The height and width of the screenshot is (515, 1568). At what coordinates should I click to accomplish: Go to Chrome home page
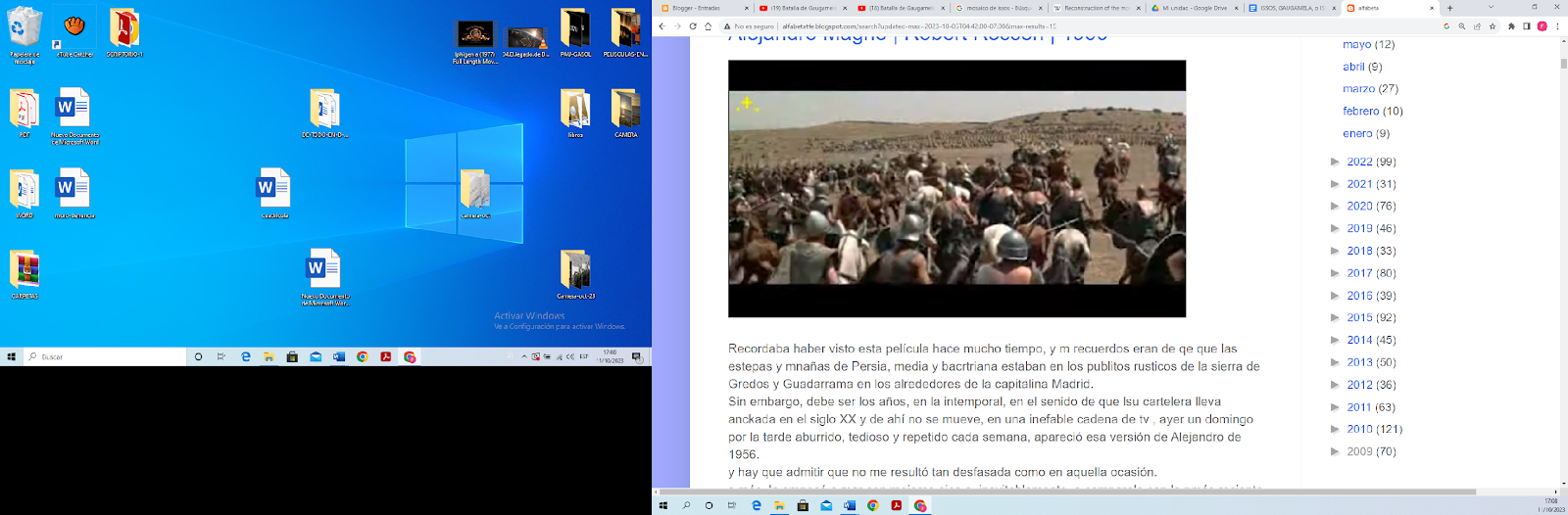(x=708, y=26)
